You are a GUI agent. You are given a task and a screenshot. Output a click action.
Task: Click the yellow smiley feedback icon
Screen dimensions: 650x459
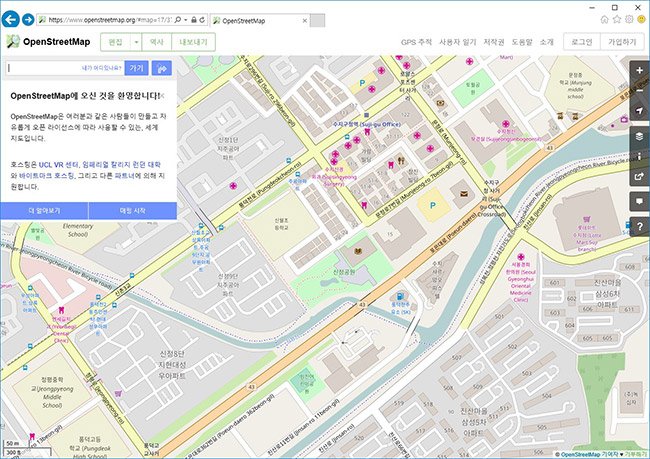coord(642,19)
